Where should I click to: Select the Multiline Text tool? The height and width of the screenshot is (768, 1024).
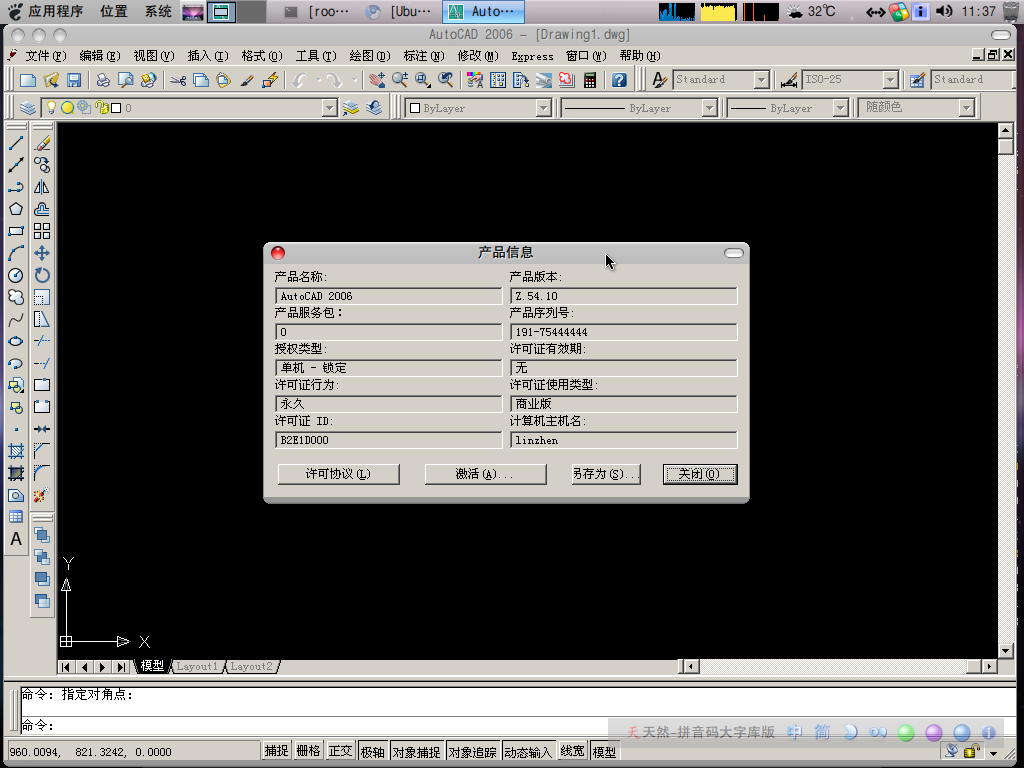coord(16,539)
